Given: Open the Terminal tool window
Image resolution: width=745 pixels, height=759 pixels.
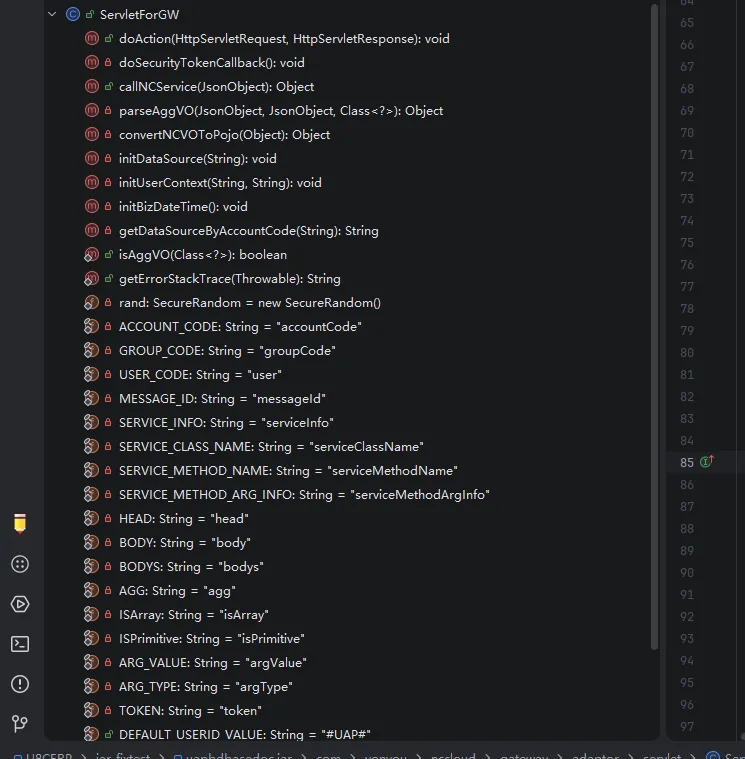Looking at the screenshot, I should tap(20, 644).
